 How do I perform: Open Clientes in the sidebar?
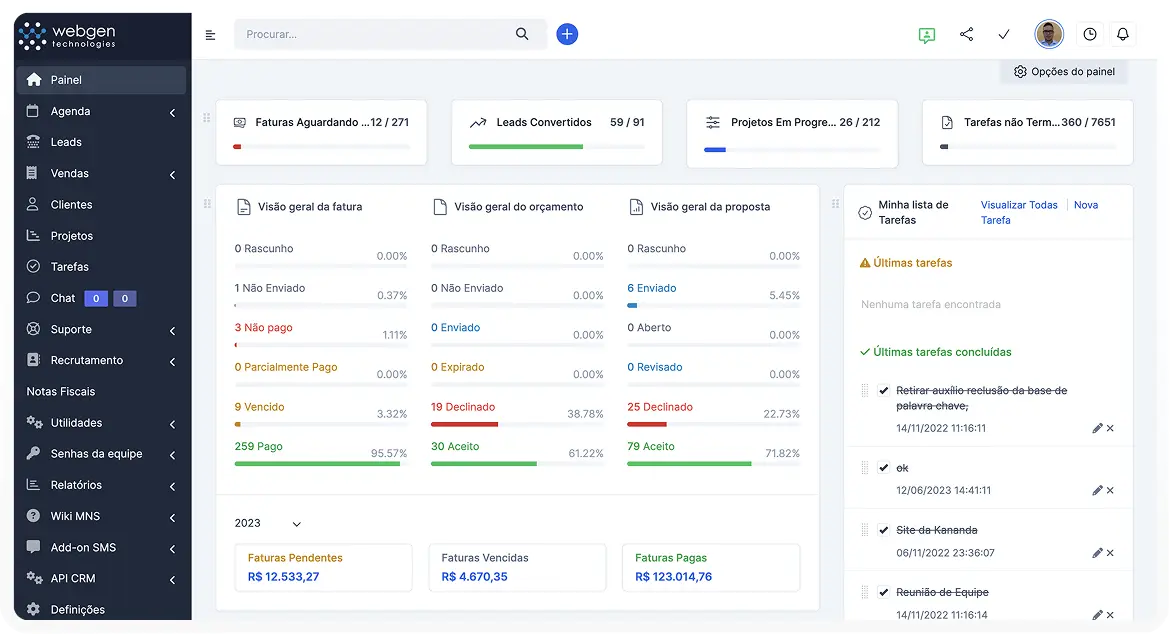[x=71, y=205]
